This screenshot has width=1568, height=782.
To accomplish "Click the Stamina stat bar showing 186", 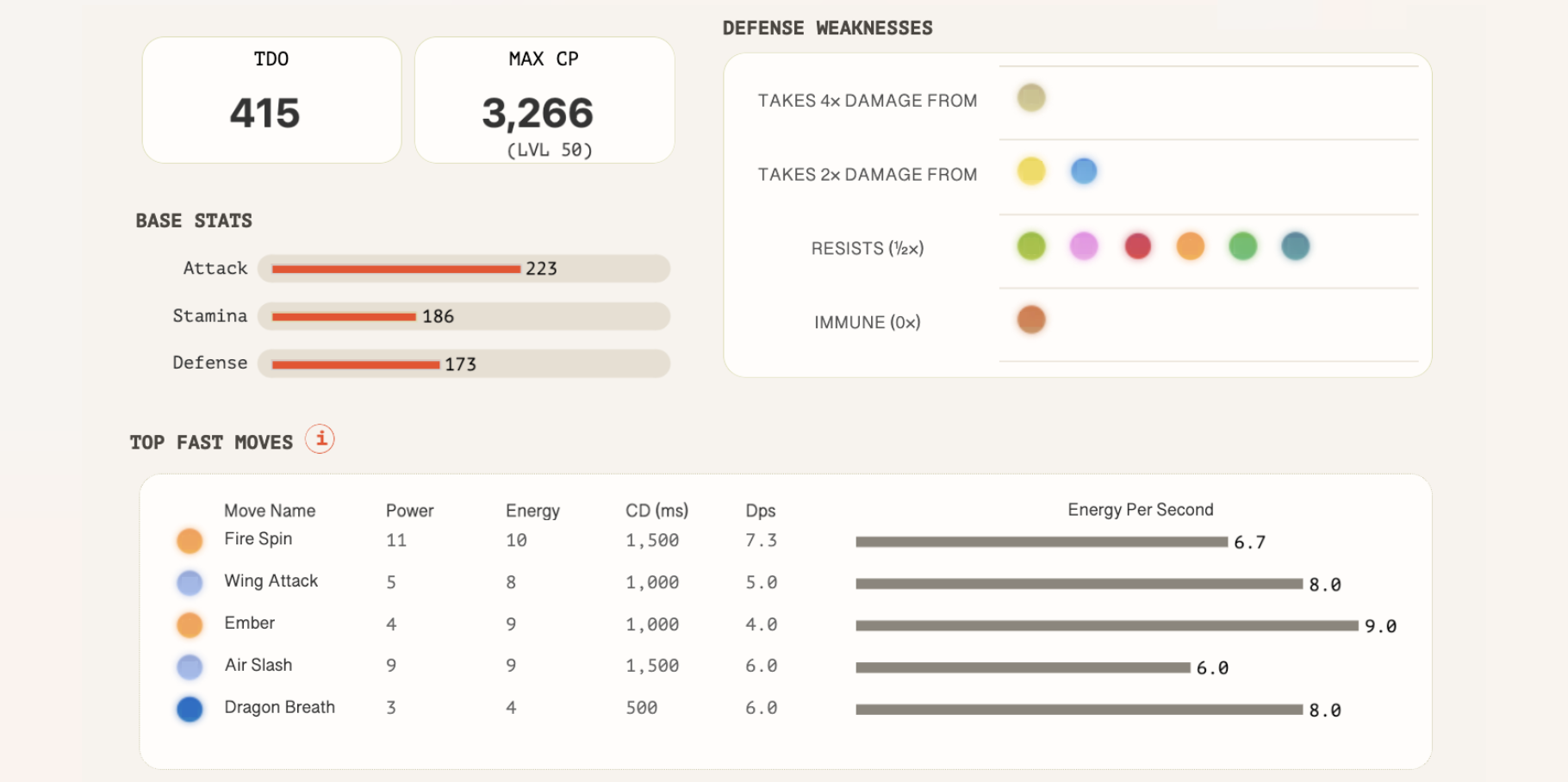I will click(464, 316).
